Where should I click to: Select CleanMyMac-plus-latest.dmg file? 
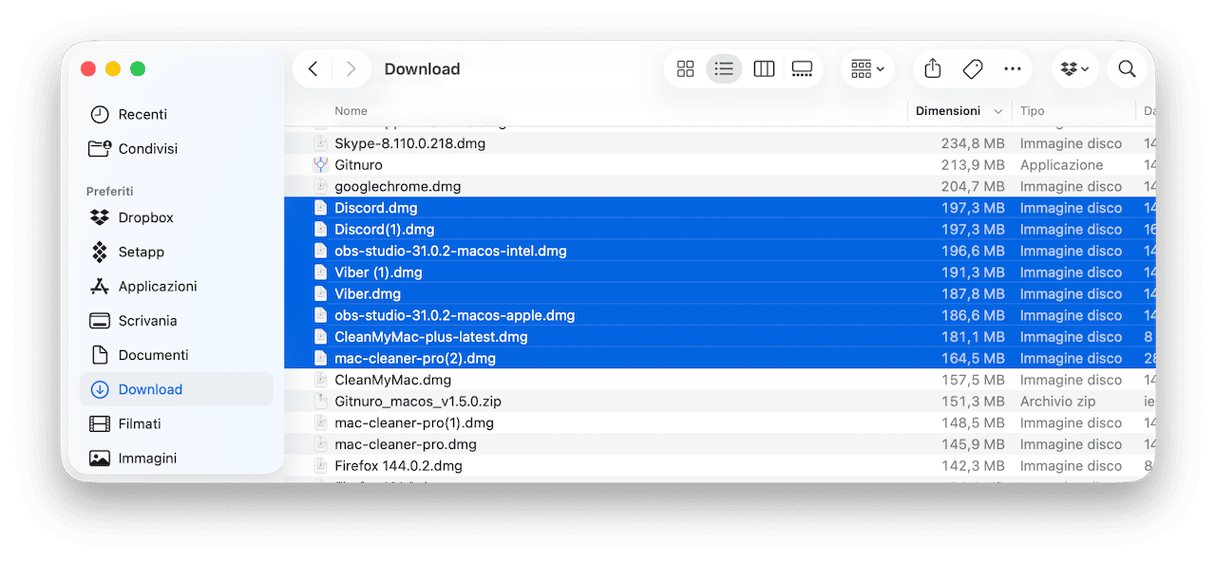[719, 337]
